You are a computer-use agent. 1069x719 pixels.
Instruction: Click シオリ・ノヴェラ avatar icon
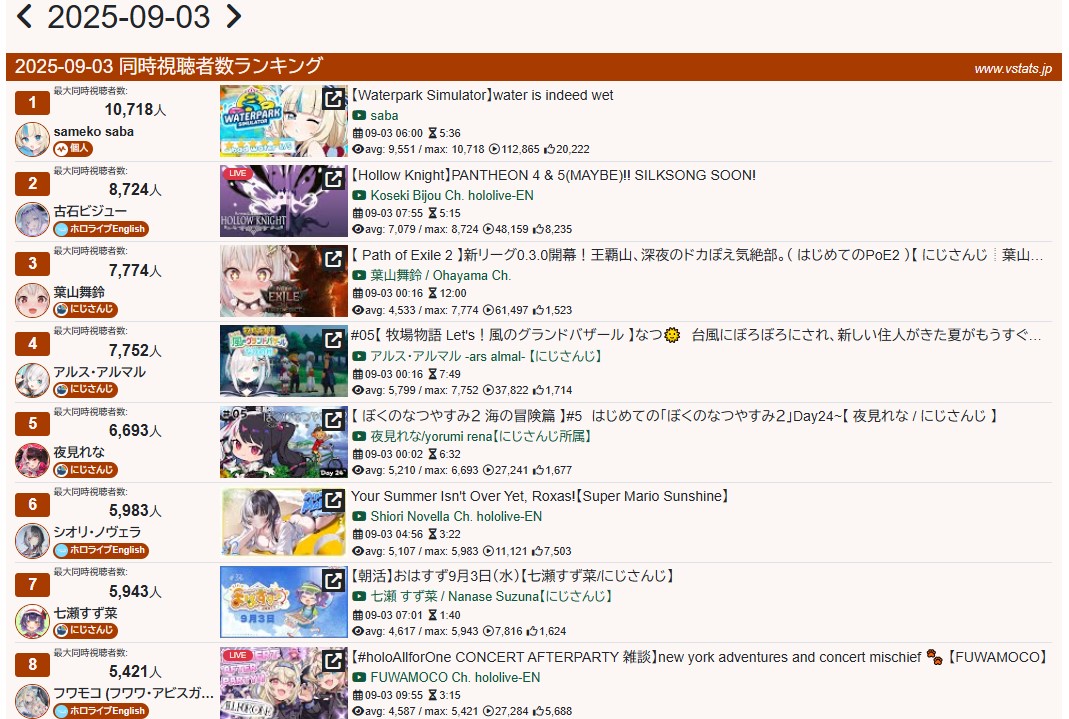(x=32, y=540)
